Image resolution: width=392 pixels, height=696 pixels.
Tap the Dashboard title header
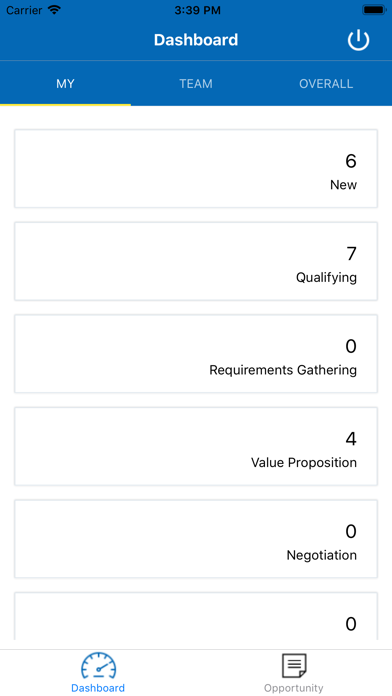pyautogui.click(x=196, y=40)
